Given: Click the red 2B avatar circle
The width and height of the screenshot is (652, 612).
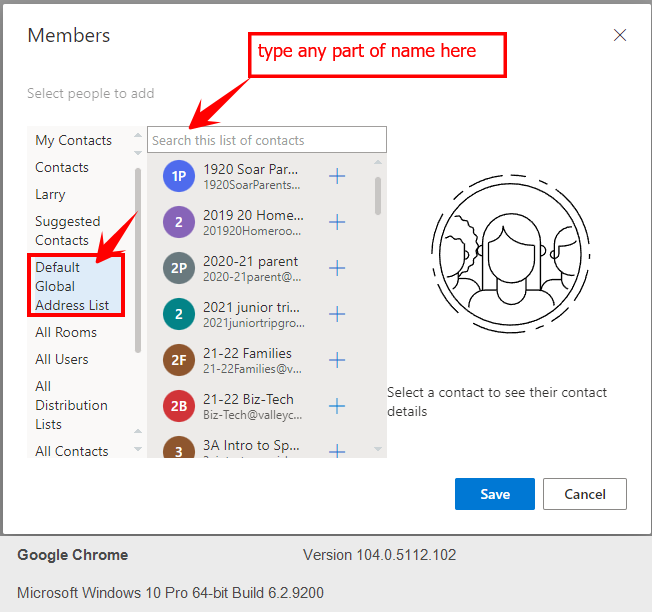Looking at the screenshot, I should point(179,406).
